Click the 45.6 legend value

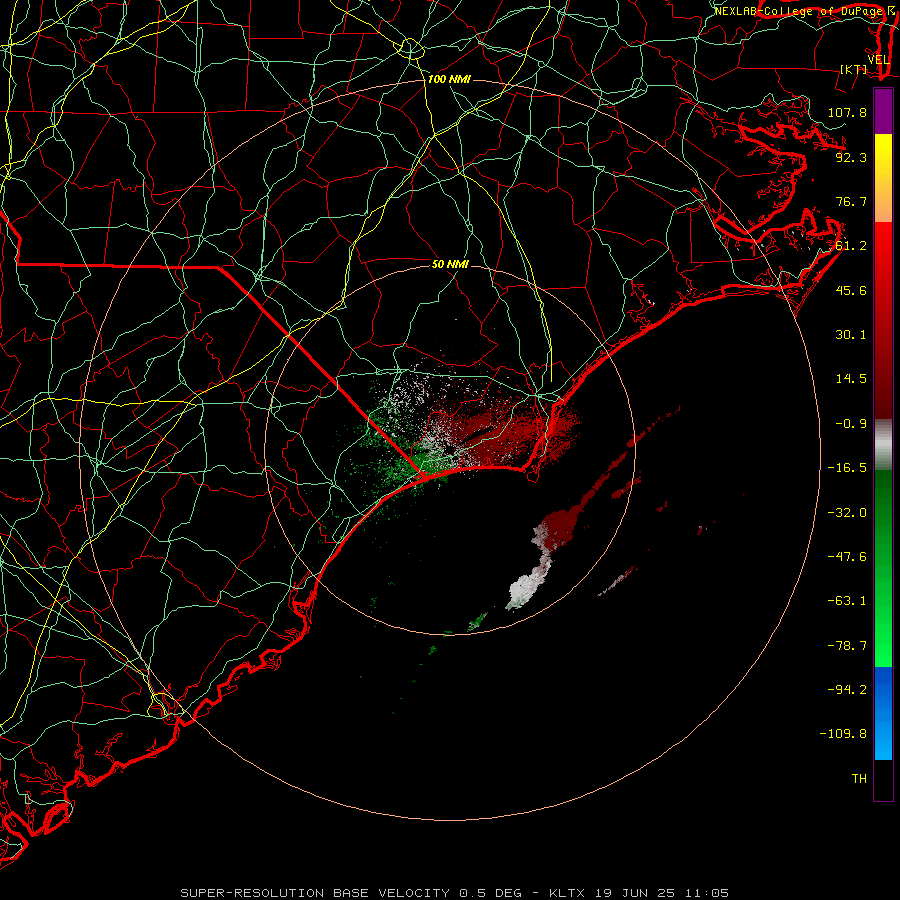coord(851,290)
